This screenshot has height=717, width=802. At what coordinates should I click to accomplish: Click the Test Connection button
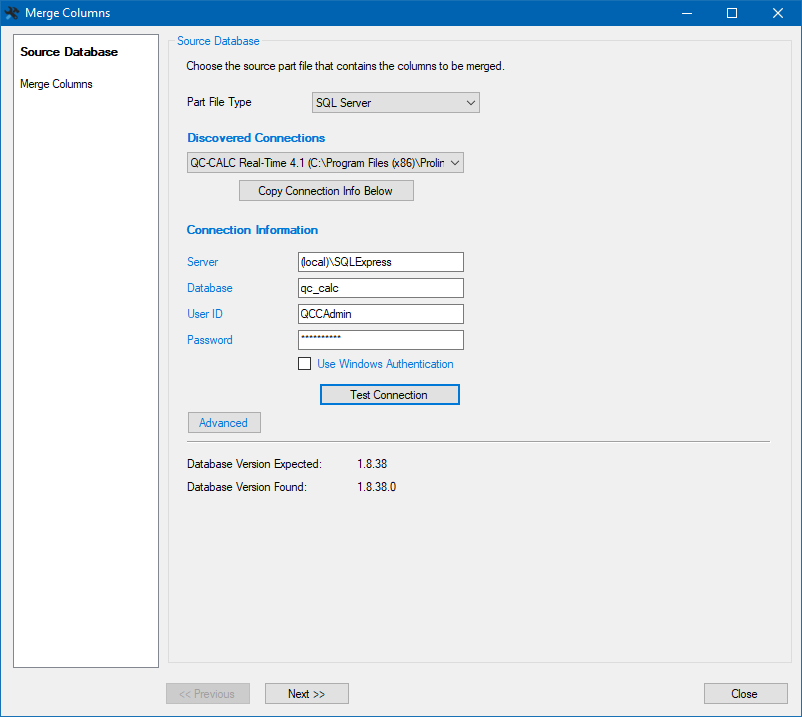[389, 394]
